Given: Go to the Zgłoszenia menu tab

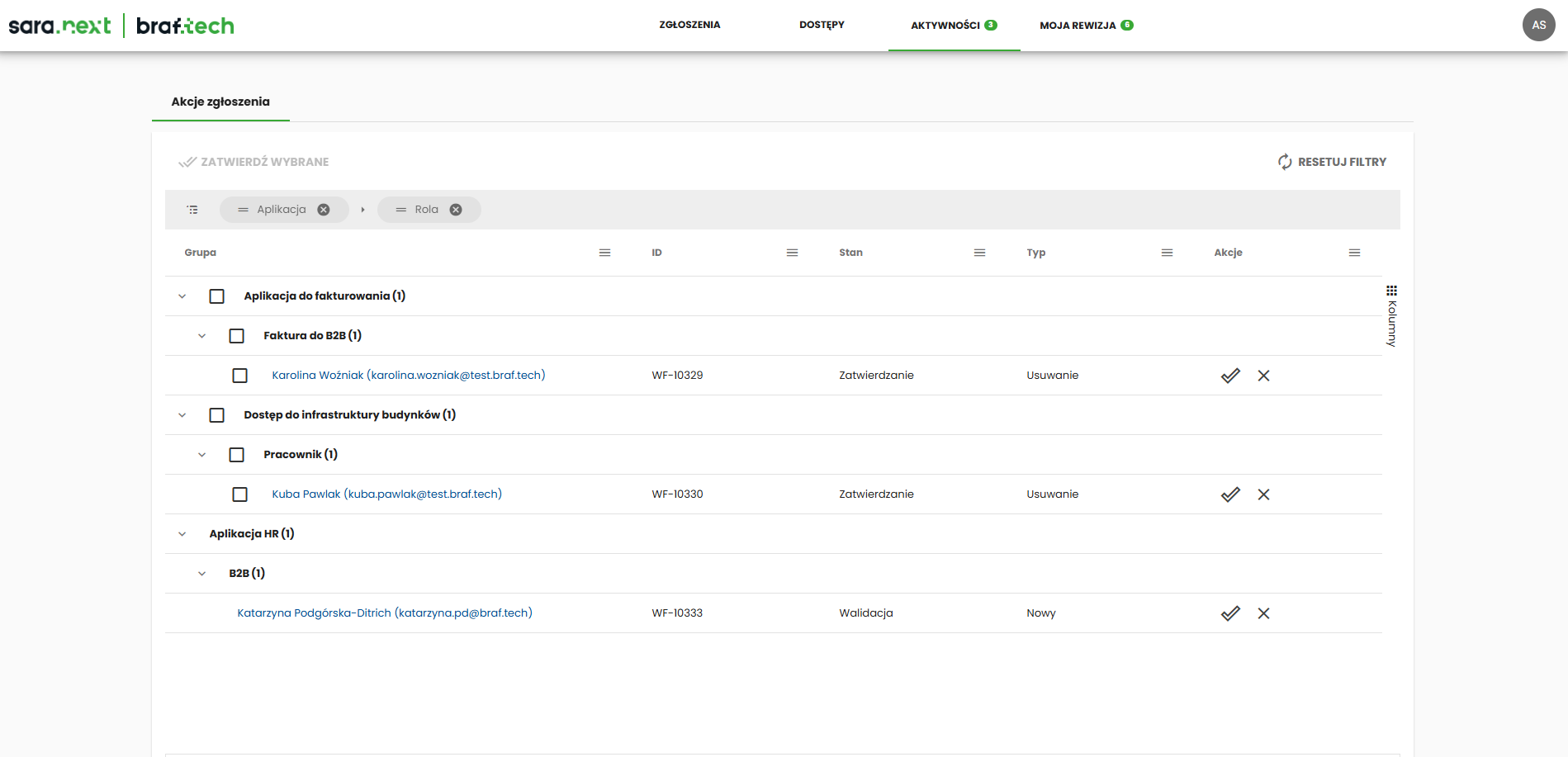Looking at the screenshot, I should [x=689, y=25].
